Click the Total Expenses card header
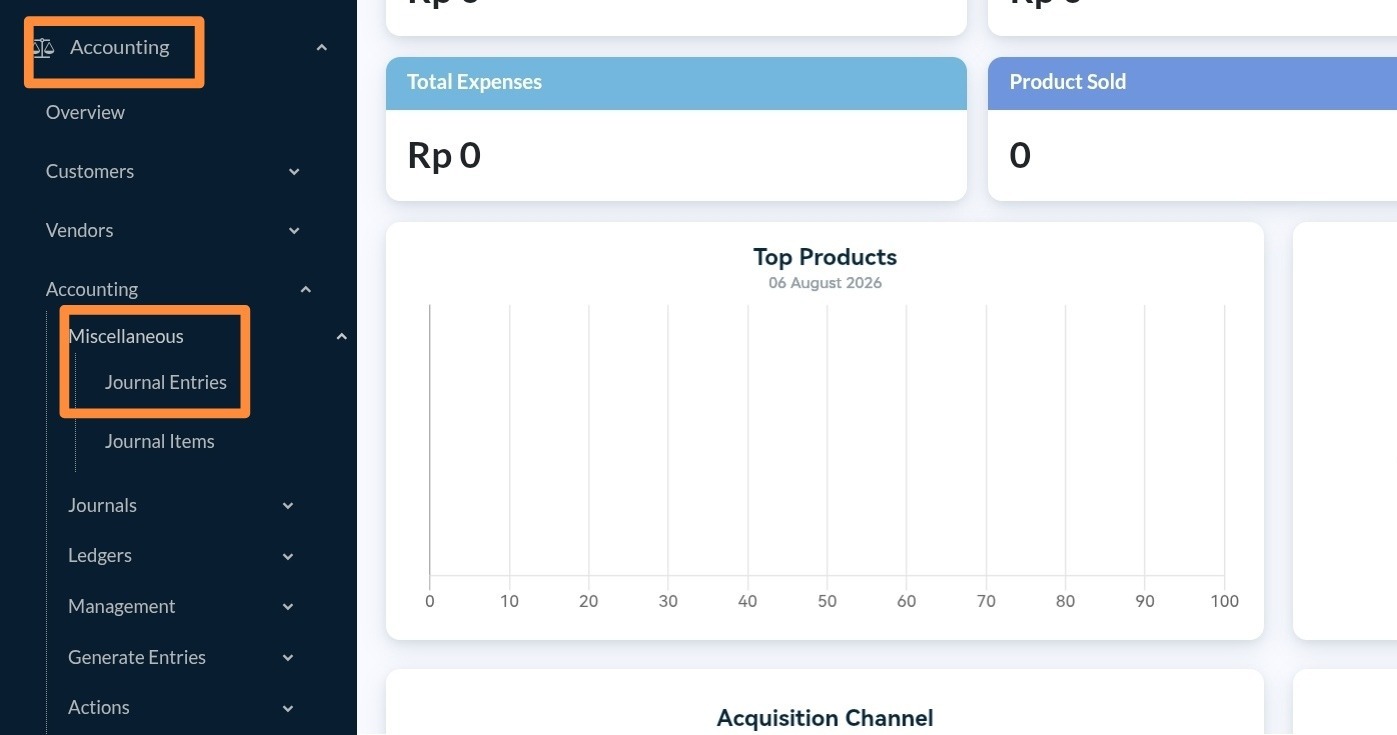 pyautogui.click(x=676, y=83)
